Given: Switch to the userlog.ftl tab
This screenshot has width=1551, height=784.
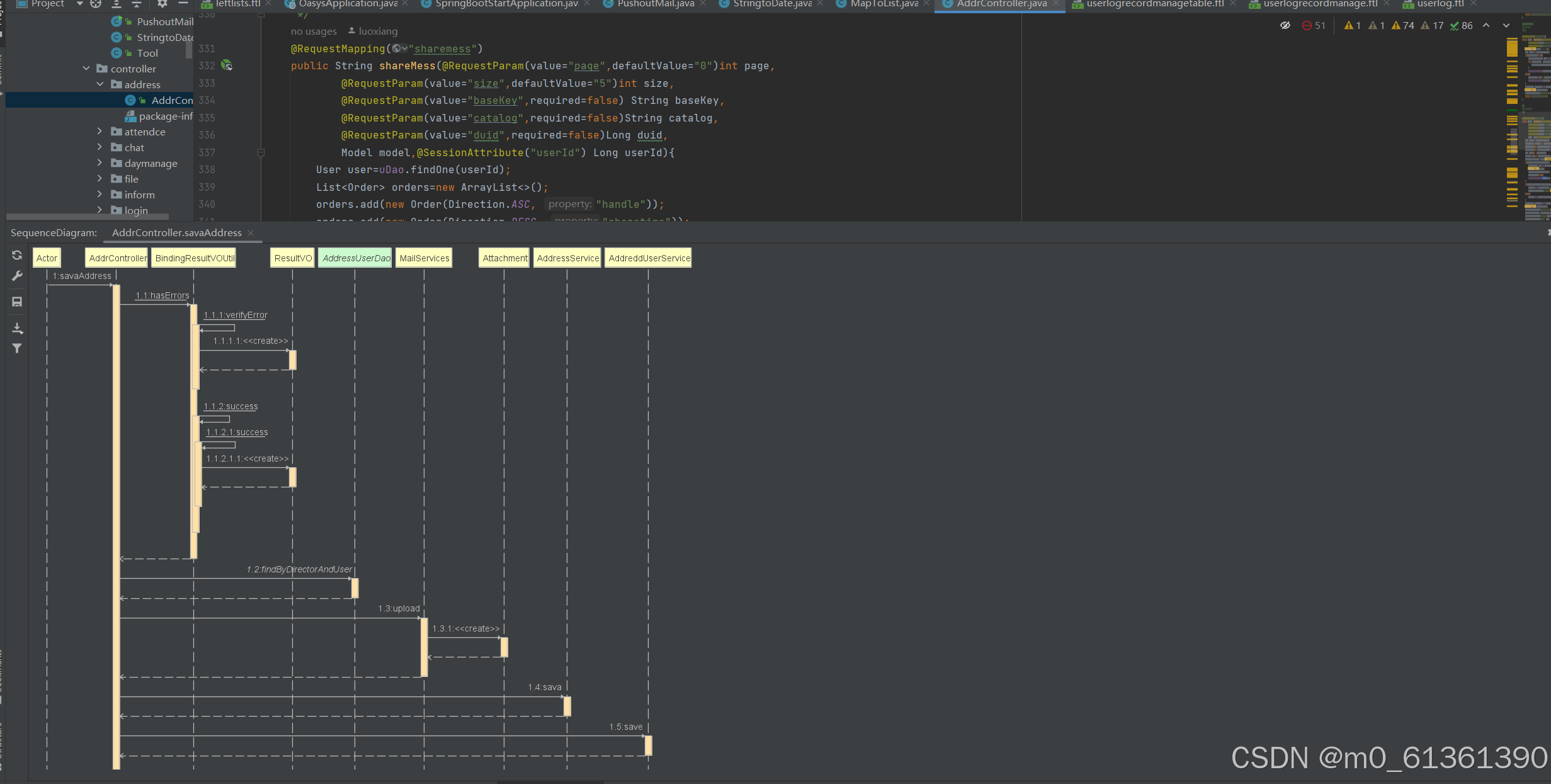Looking at the screenshot, I should [1440, 4].
